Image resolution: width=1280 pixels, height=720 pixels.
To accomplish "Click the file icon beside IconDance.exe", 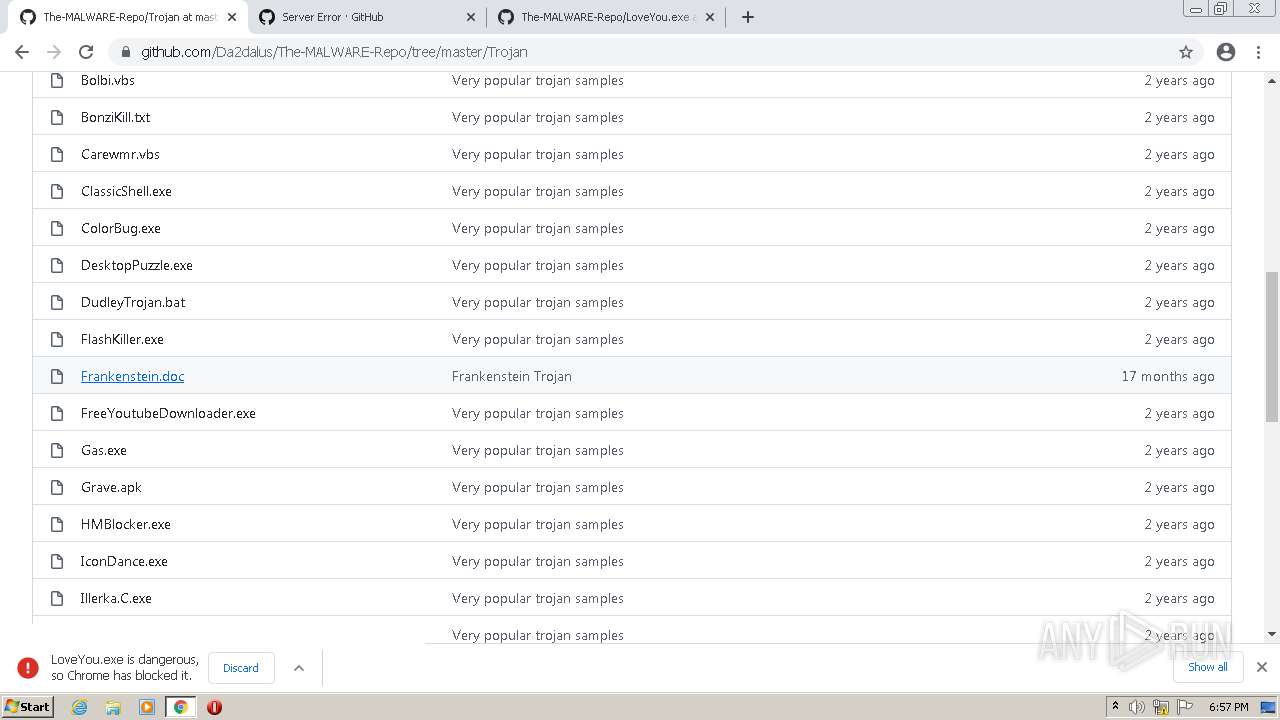I will (57, 561).
